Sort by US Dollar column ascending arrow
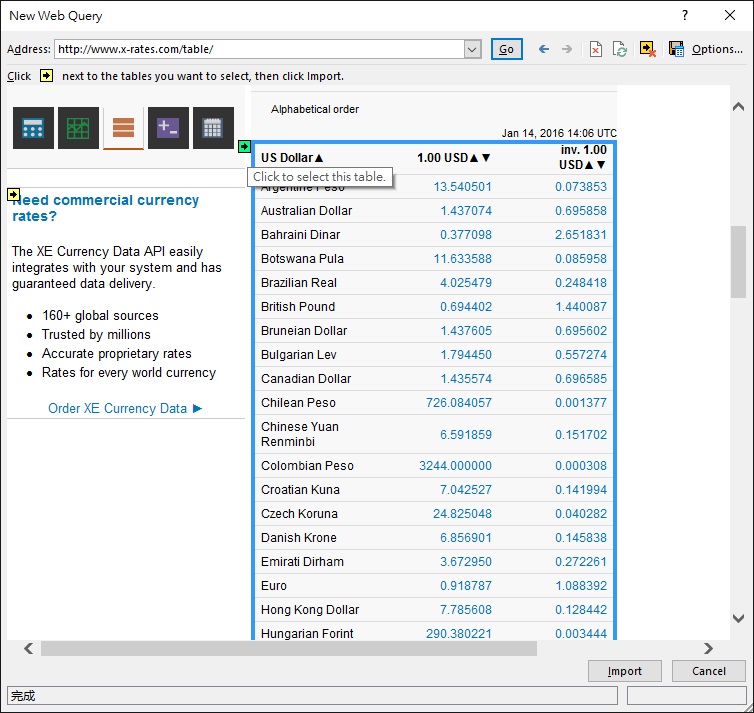The width and height of the screenshot is (754, 713). [x=320, y=158]
